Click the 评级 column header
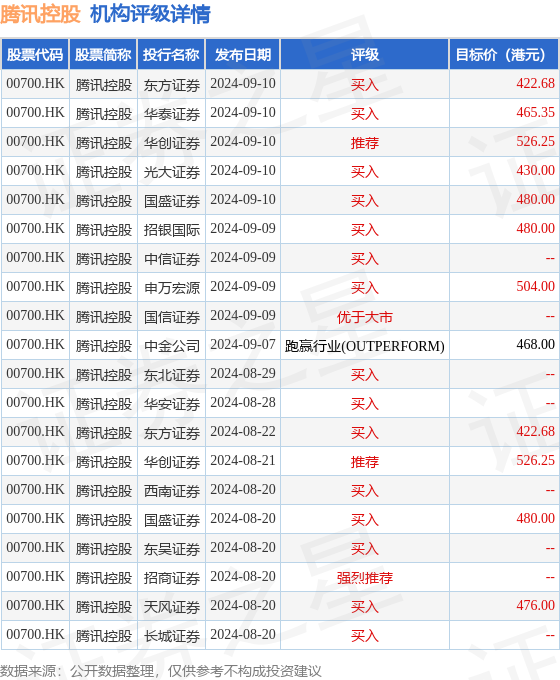Viewport: 560px width, 680px height. [365, 55]
